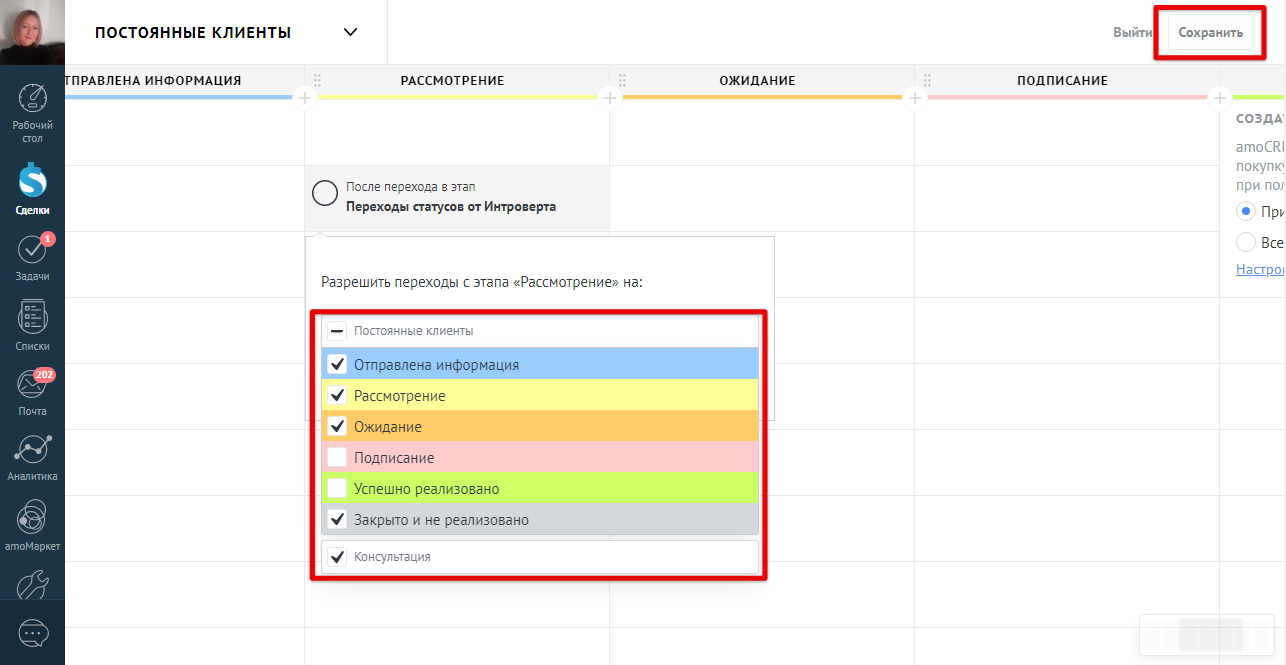1286x665 pixels.
Task: Toggle the Постоянные клиенты group checkbox
Action: click(337, 330)
